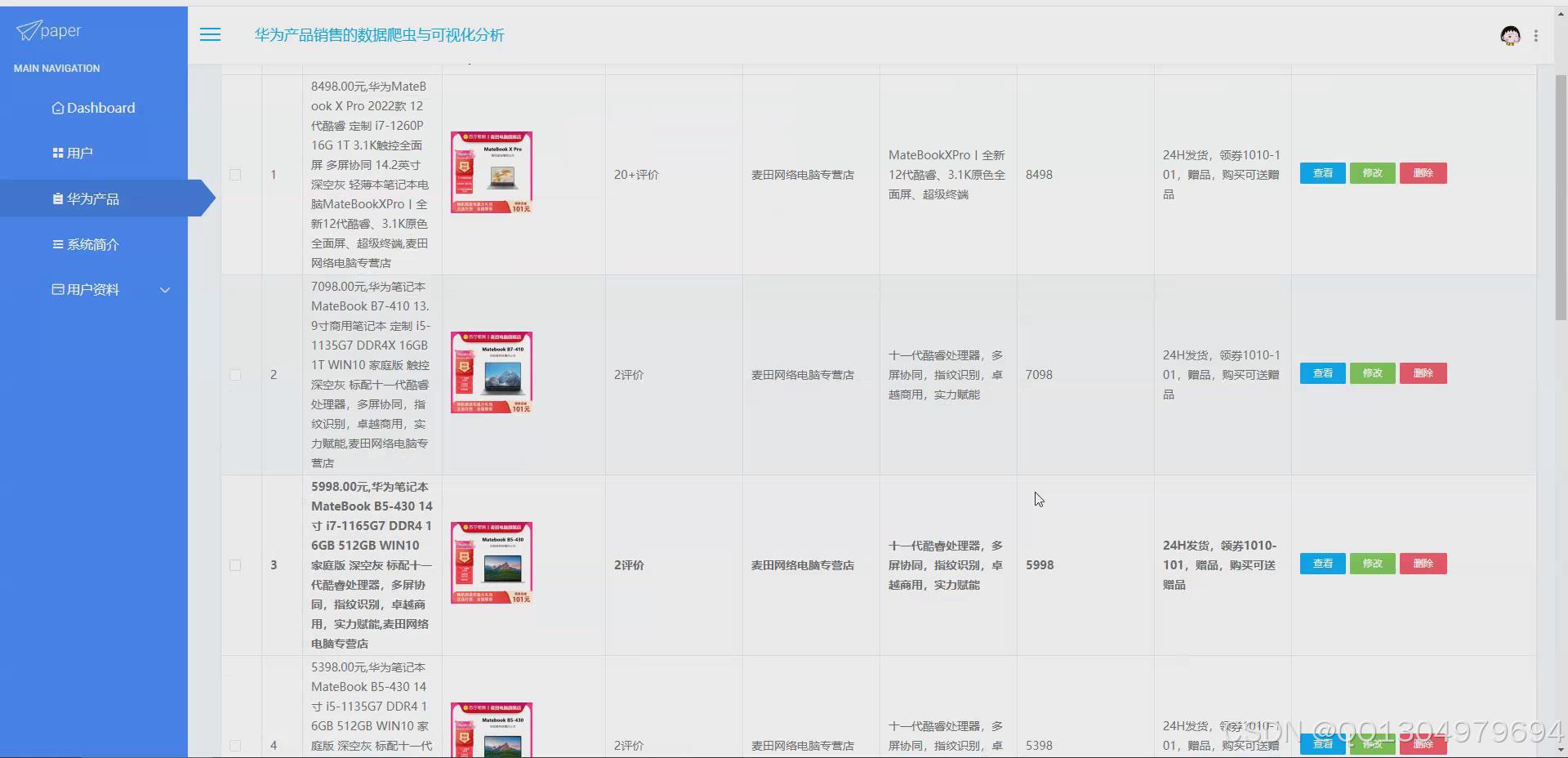Click price cell 8498

pyautogui.click(x=1039, y=175)
